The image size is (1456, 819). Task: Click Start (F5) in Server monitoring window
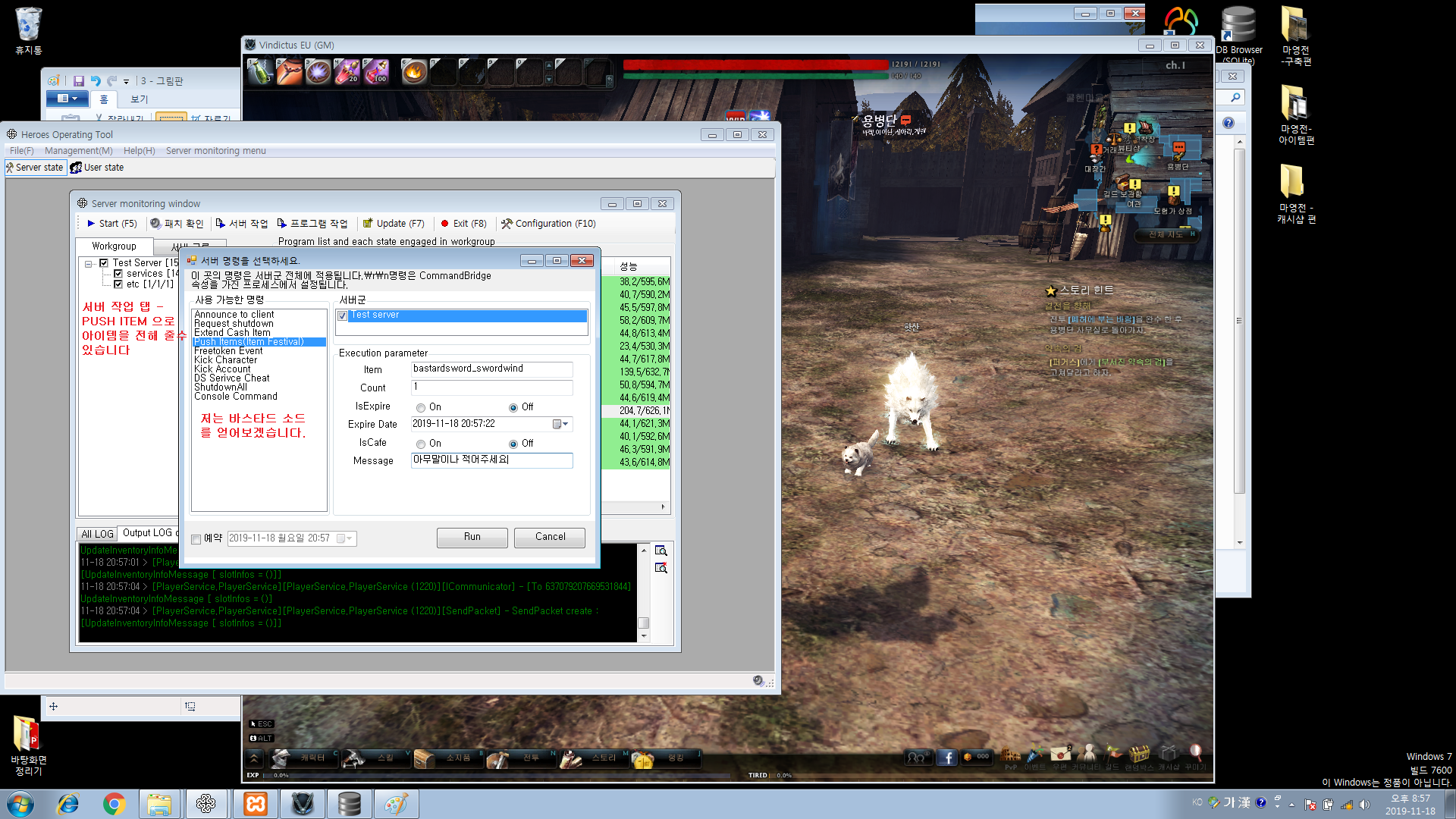pos(111,224)
